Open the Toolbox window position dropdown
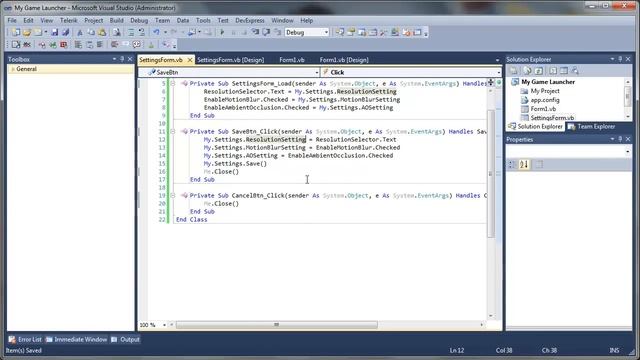The height and width of the screenshot is (360, 640). [x=114, y=59]
